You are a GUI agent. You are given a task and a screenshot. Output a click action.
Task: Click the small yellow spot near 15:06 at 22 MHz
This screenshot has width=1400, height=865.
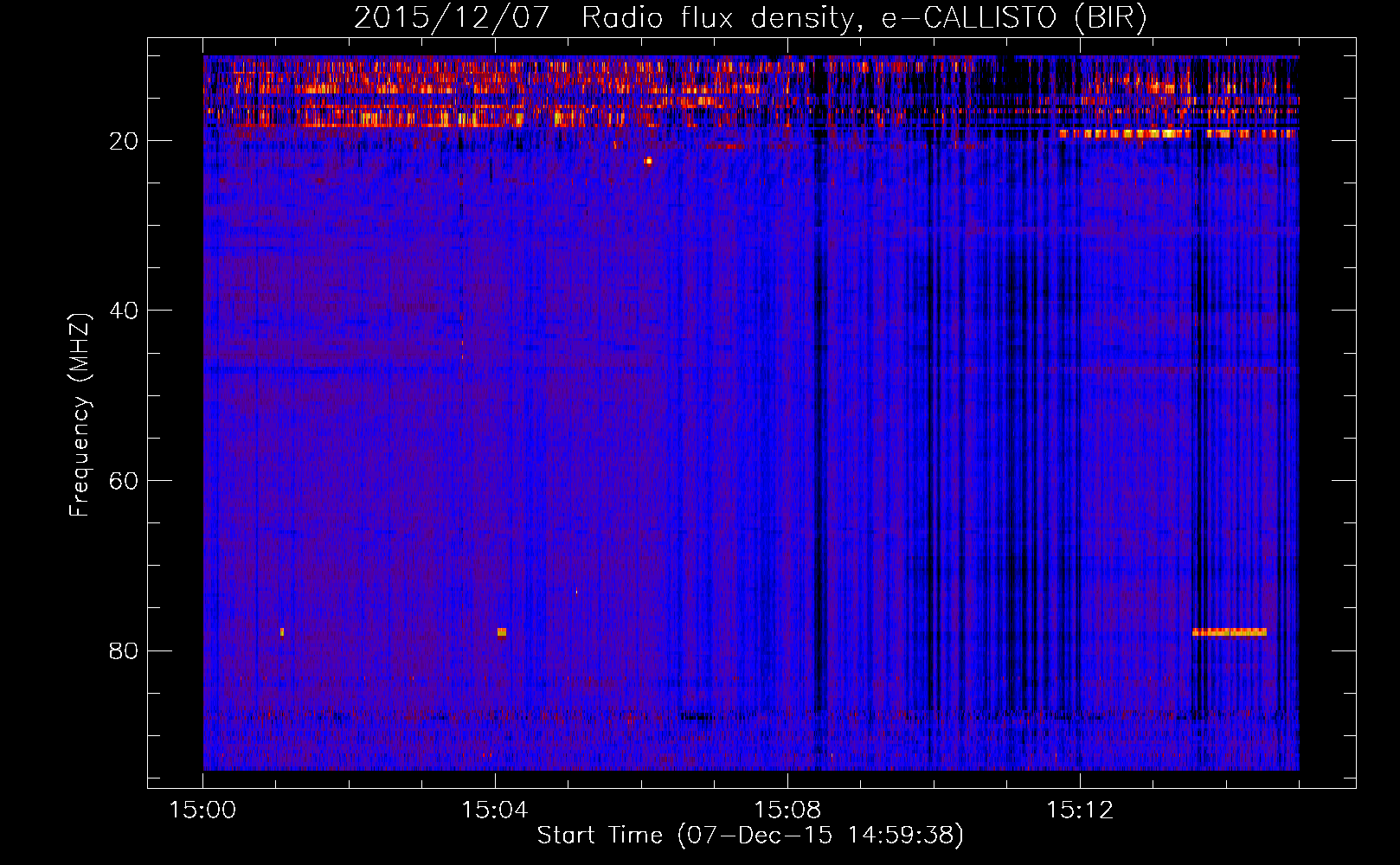(x=647, y=161)
